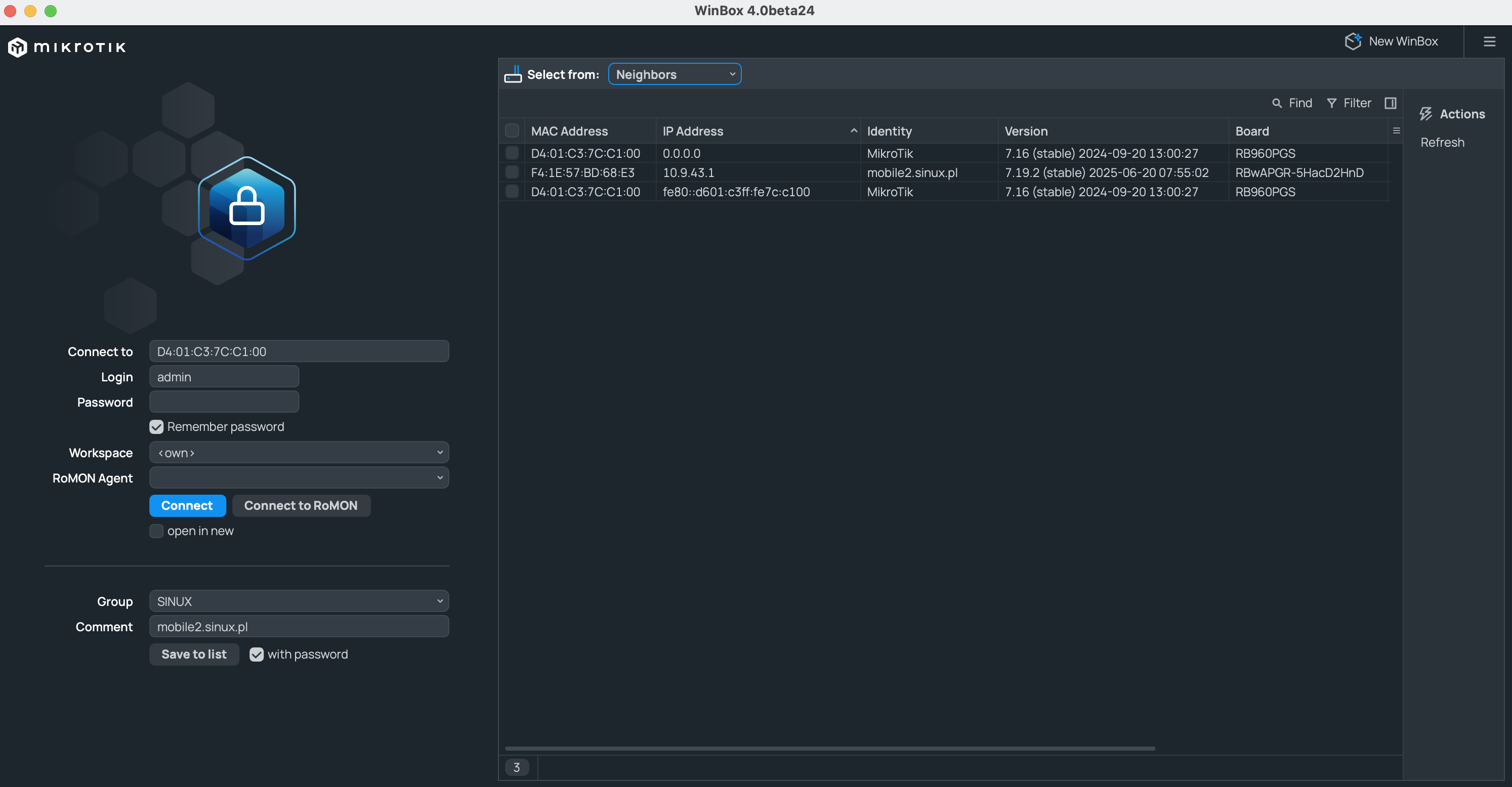Check the row for F4:1E:57:BD:68:E3
Image resolution: width=1512 pixels, height=787 pixels.
point(512,172)
